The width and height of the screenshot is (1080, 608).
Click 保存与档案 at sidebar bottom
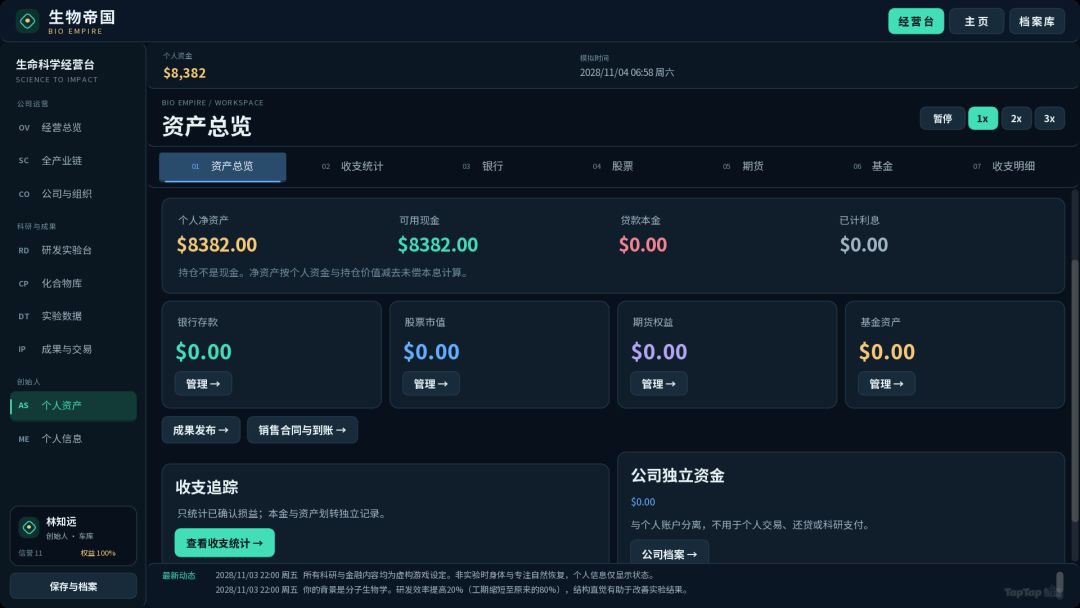[x=73, y=586]
